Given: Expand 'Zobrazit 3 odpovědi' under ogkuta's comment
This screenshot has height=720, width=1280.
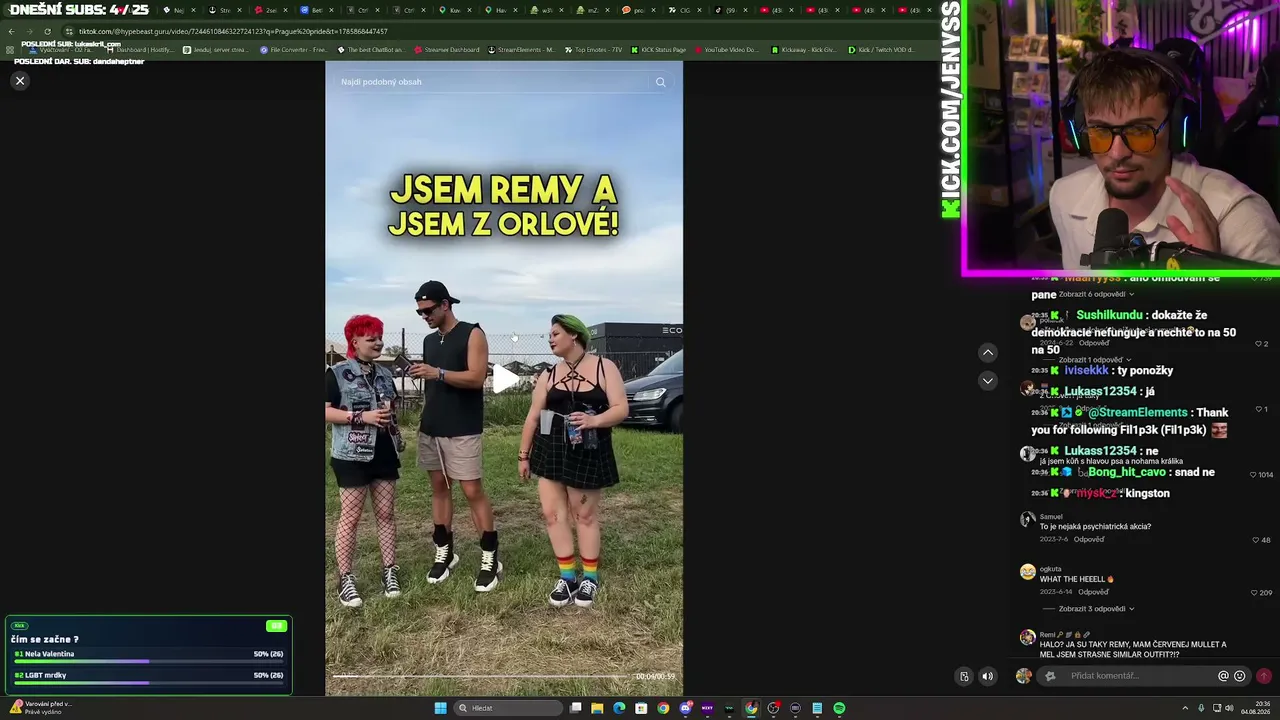Looking at the screenshot, I should pos(1096,609).
